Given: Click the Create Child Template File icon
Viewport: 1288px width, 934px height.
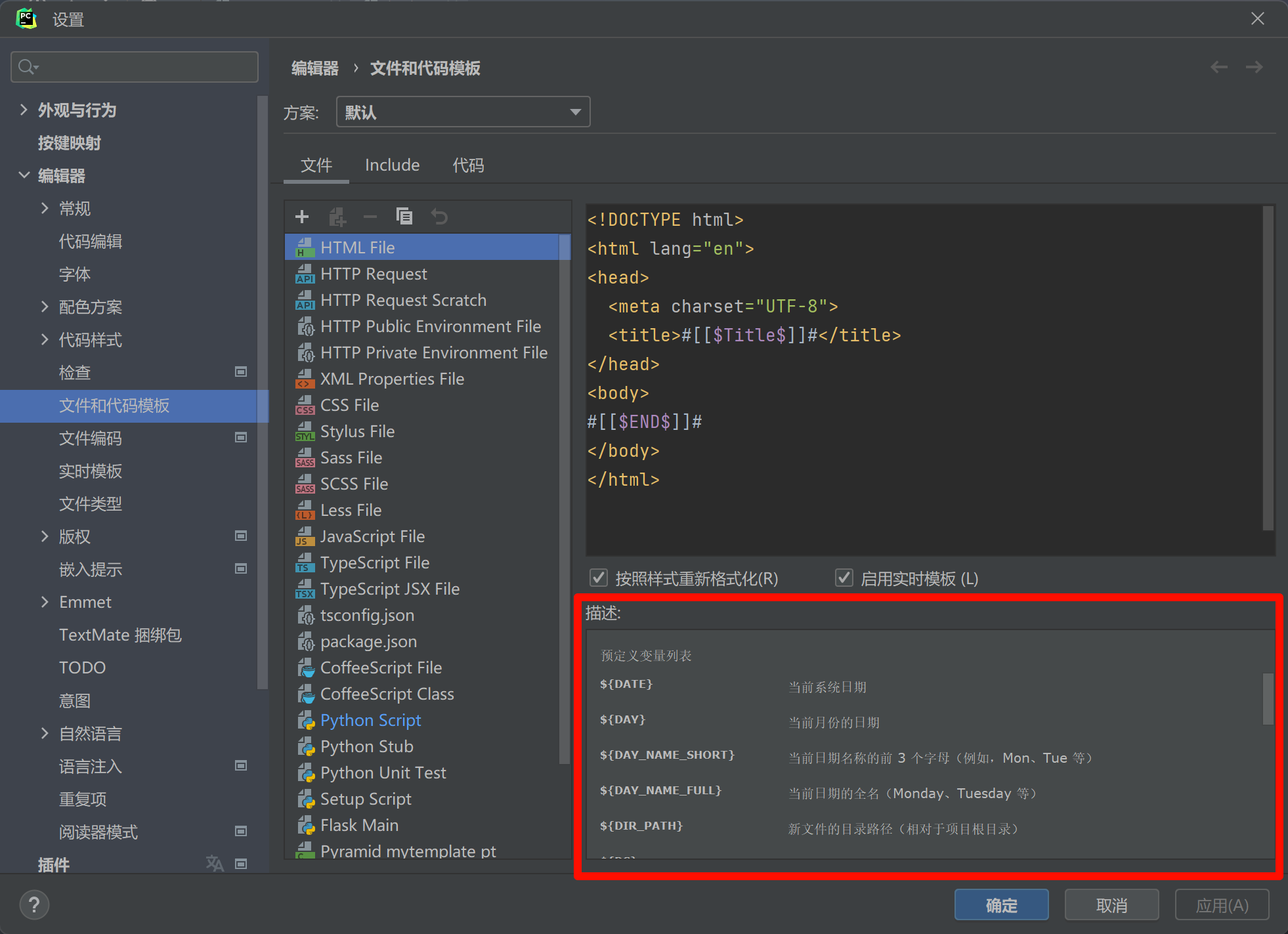Looking at the screenshot, I should click(x=337, y=217).
